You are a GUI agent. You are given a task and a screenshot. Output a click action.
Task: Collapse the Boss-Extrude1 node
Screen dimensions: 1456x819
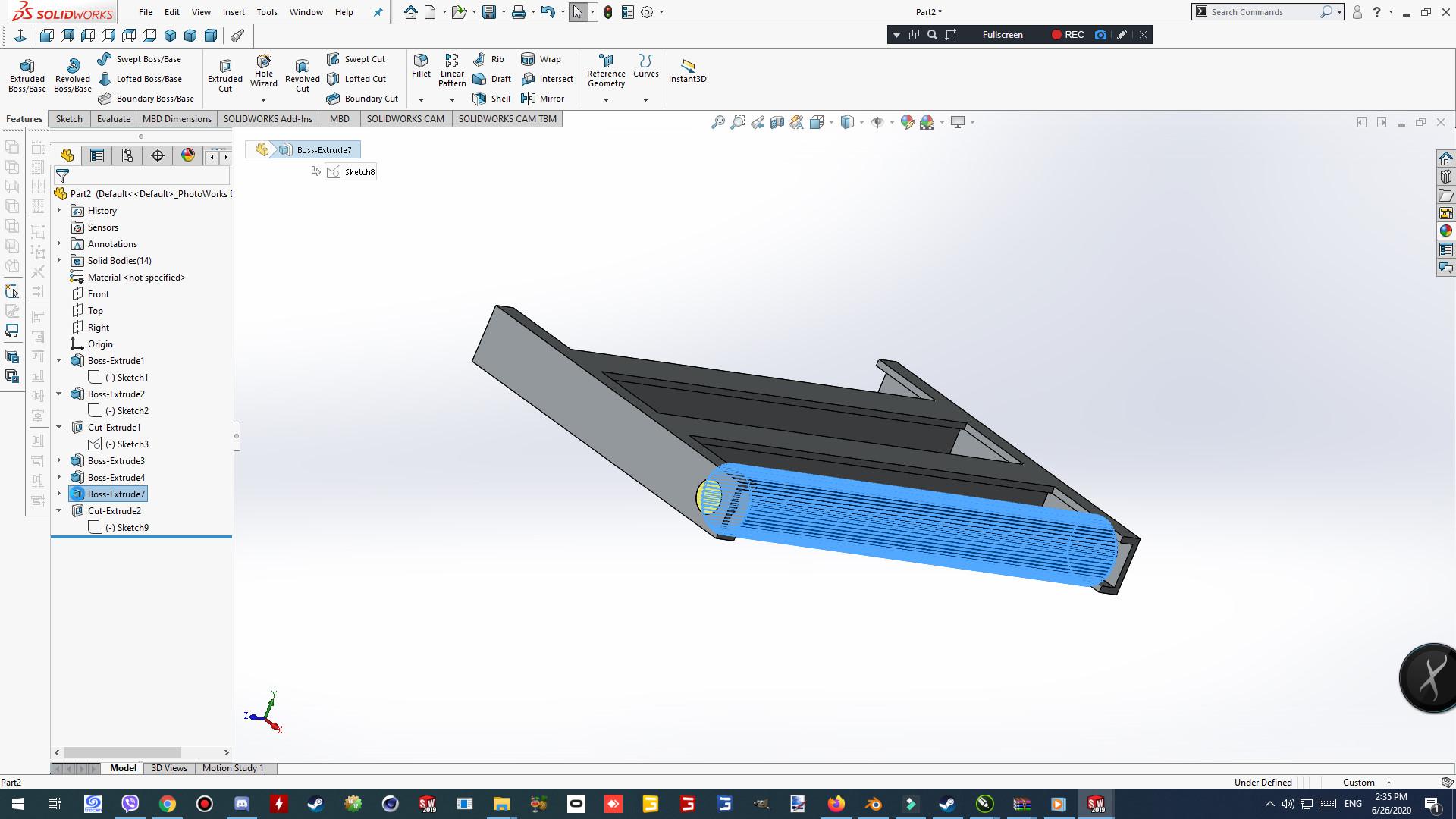point(59,360)
